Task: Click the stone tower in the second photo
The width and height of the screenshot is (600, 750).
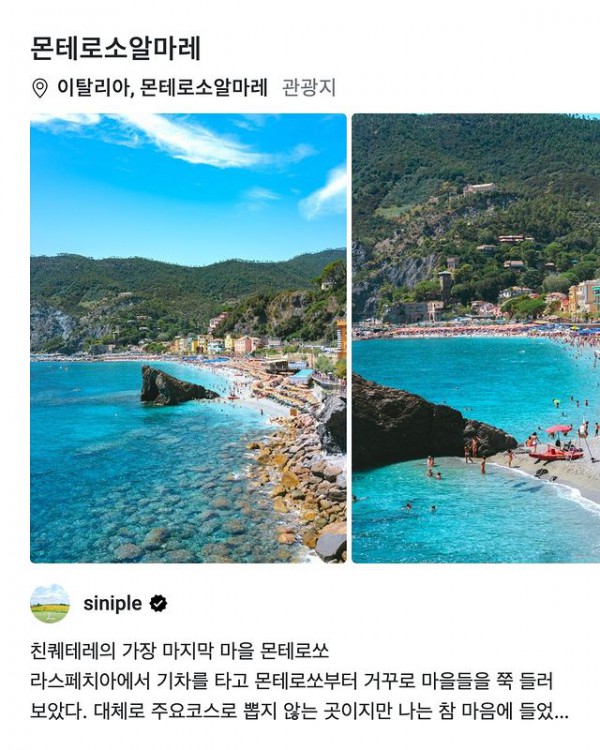Action: coord(445,286)
